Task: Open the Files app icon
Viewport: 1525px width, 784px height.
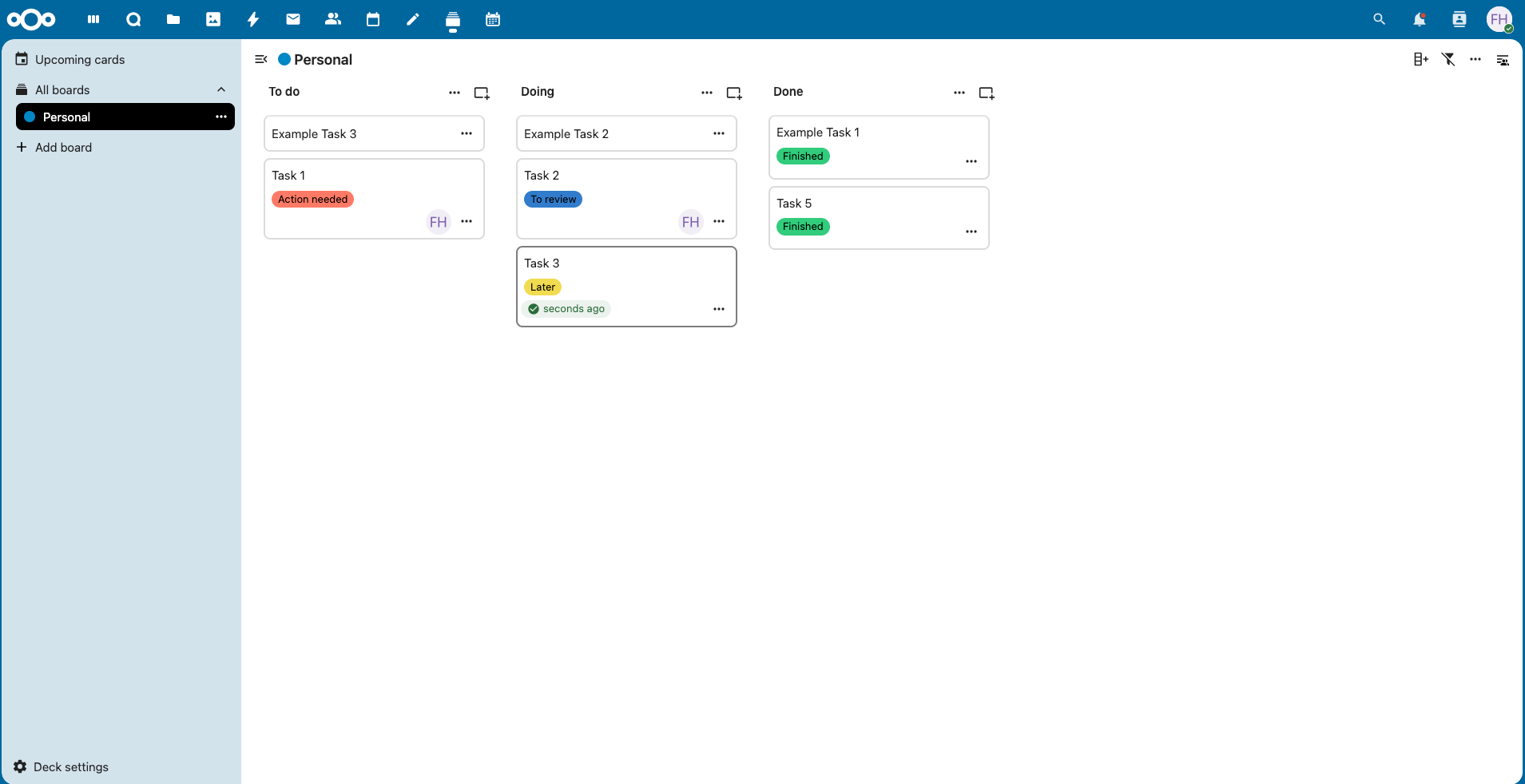Action: click(x=173, y=19)
